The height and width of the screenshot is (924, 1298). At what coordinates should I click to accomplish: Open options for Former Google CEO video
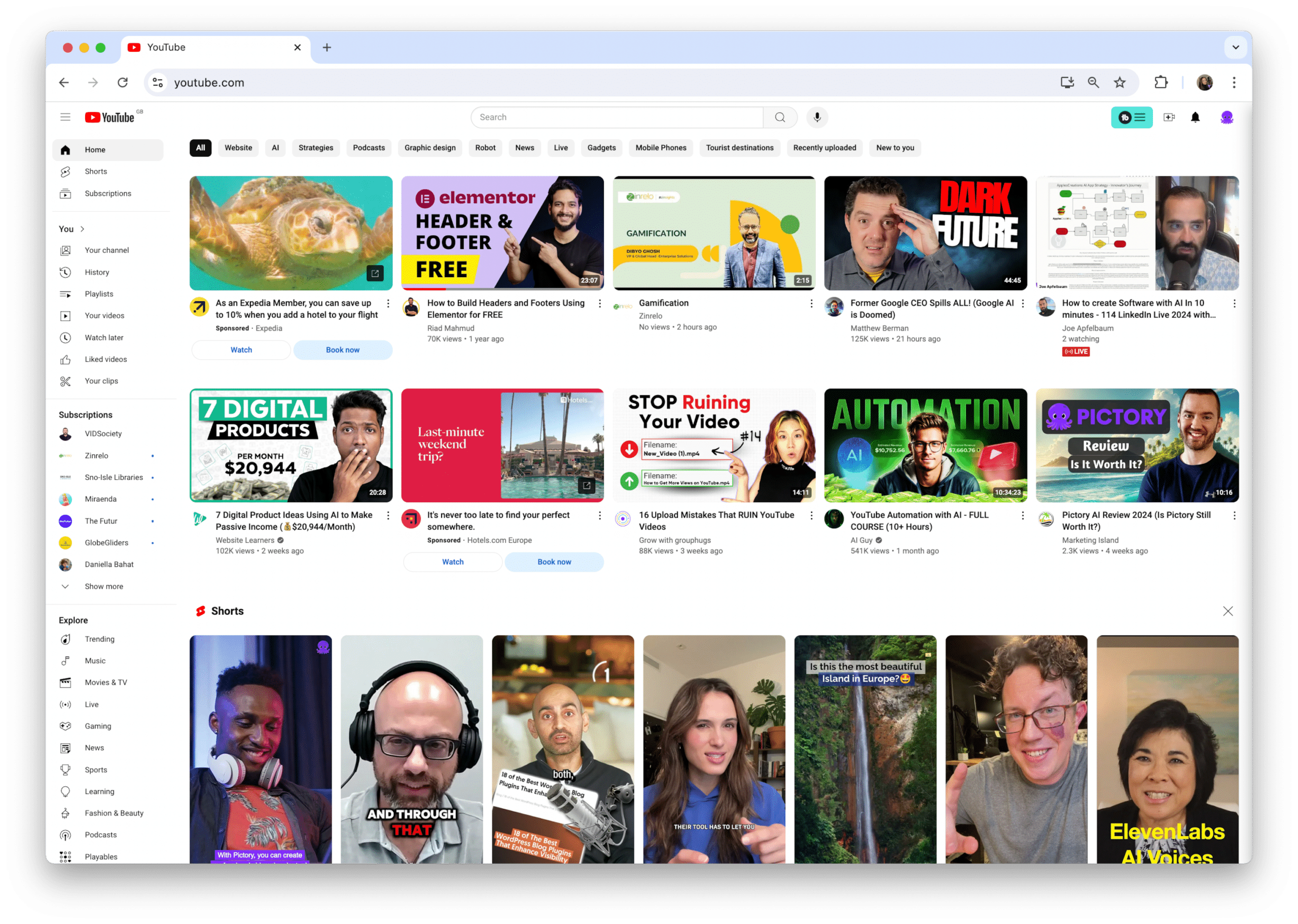[1023, 304]
